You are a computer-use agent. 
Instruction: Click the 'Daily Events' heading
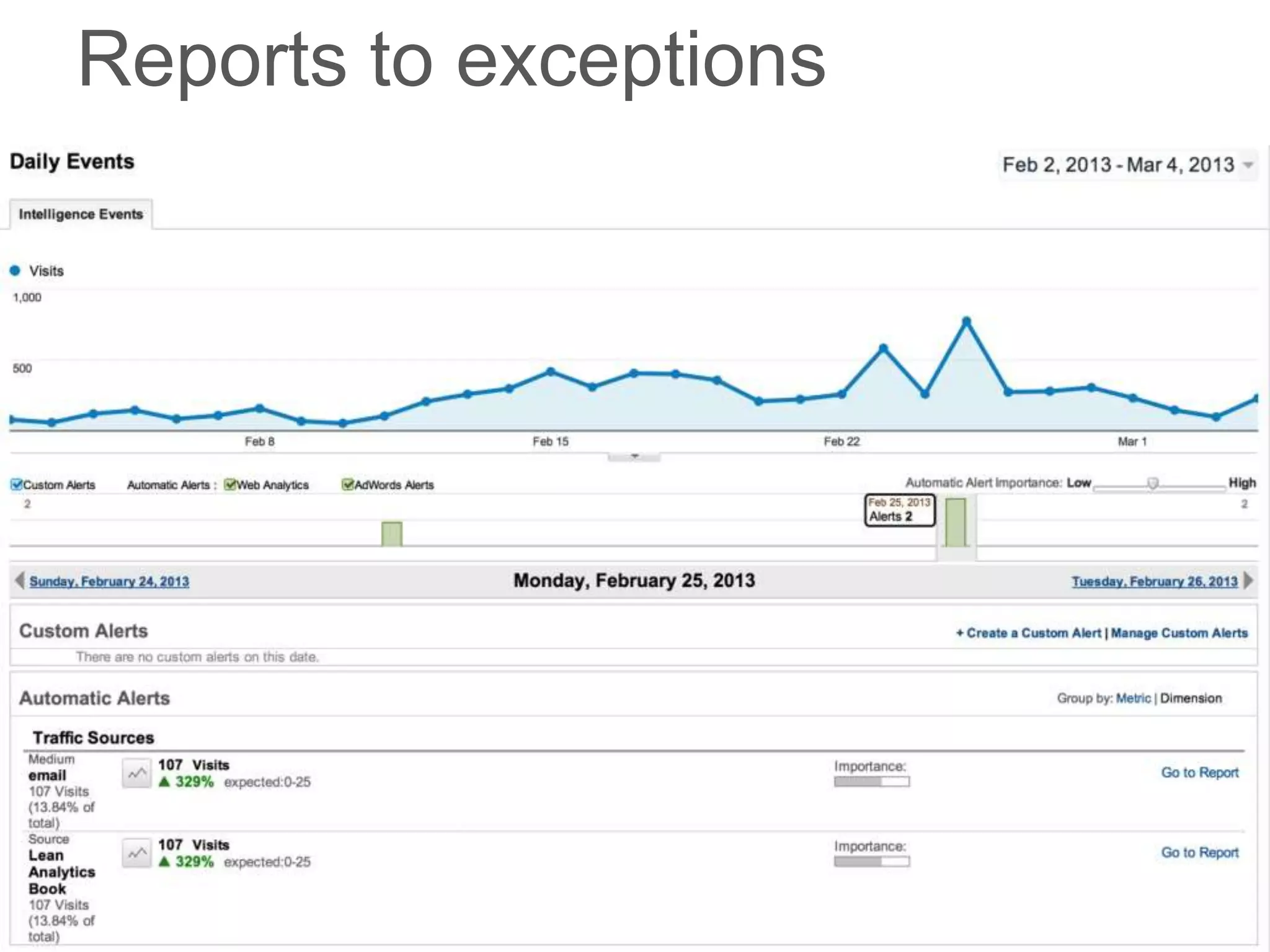click(72, 162)
